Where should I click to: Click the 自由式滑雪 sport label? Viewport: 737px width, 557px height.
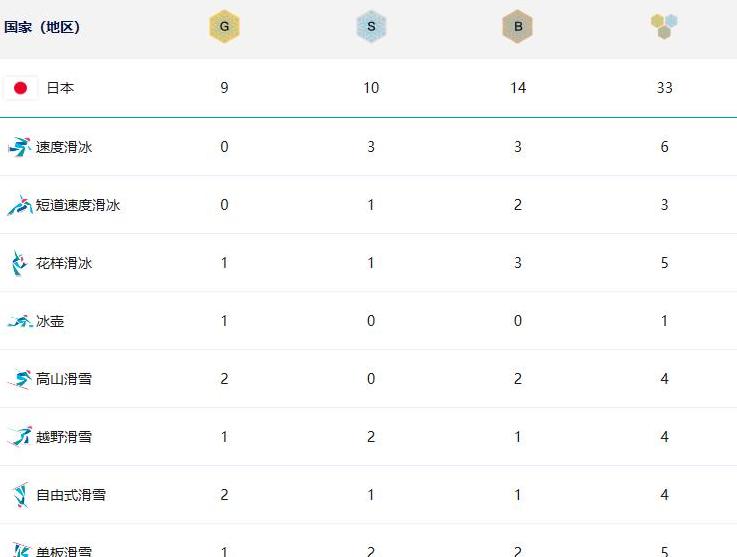pyautogui.click(x=71, y=495)
